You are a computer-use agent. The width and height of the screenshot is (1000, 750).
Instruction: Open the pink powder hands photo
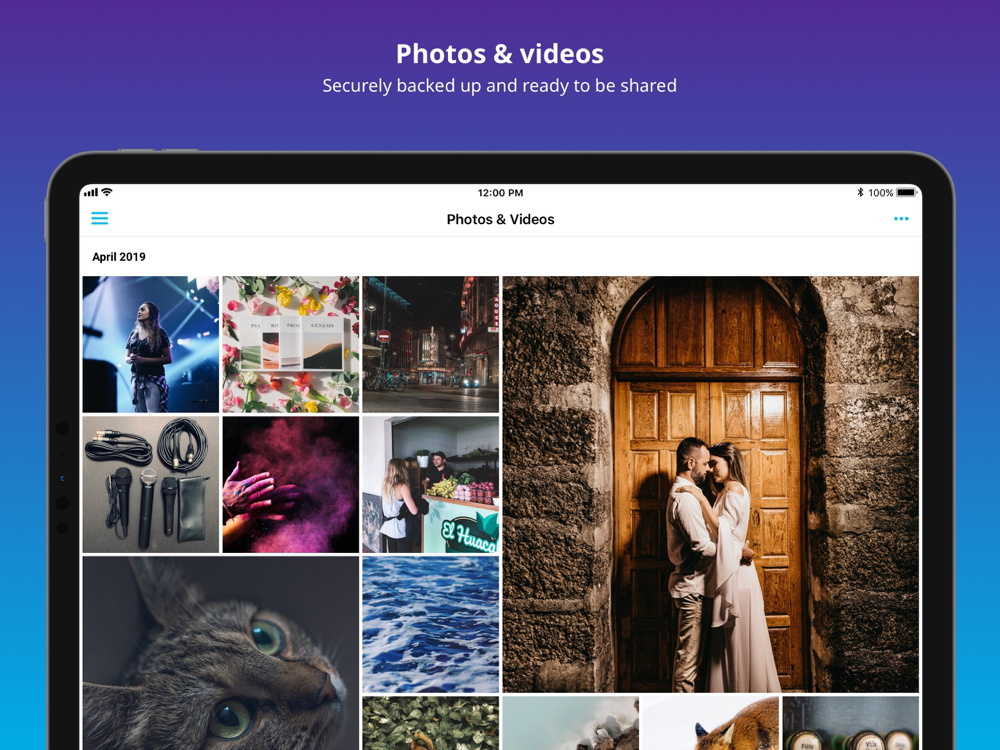pos(291,485)
